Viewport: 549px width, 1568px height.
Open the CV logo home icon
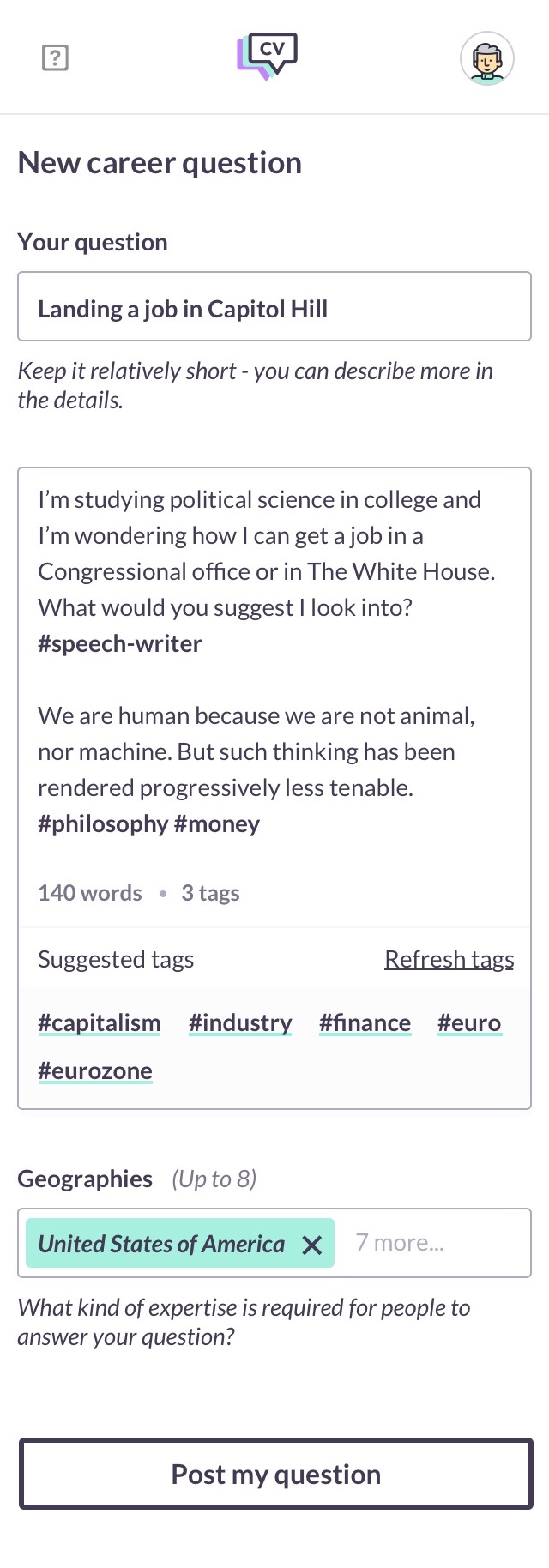pyautogui.click(x=268, y=57)
